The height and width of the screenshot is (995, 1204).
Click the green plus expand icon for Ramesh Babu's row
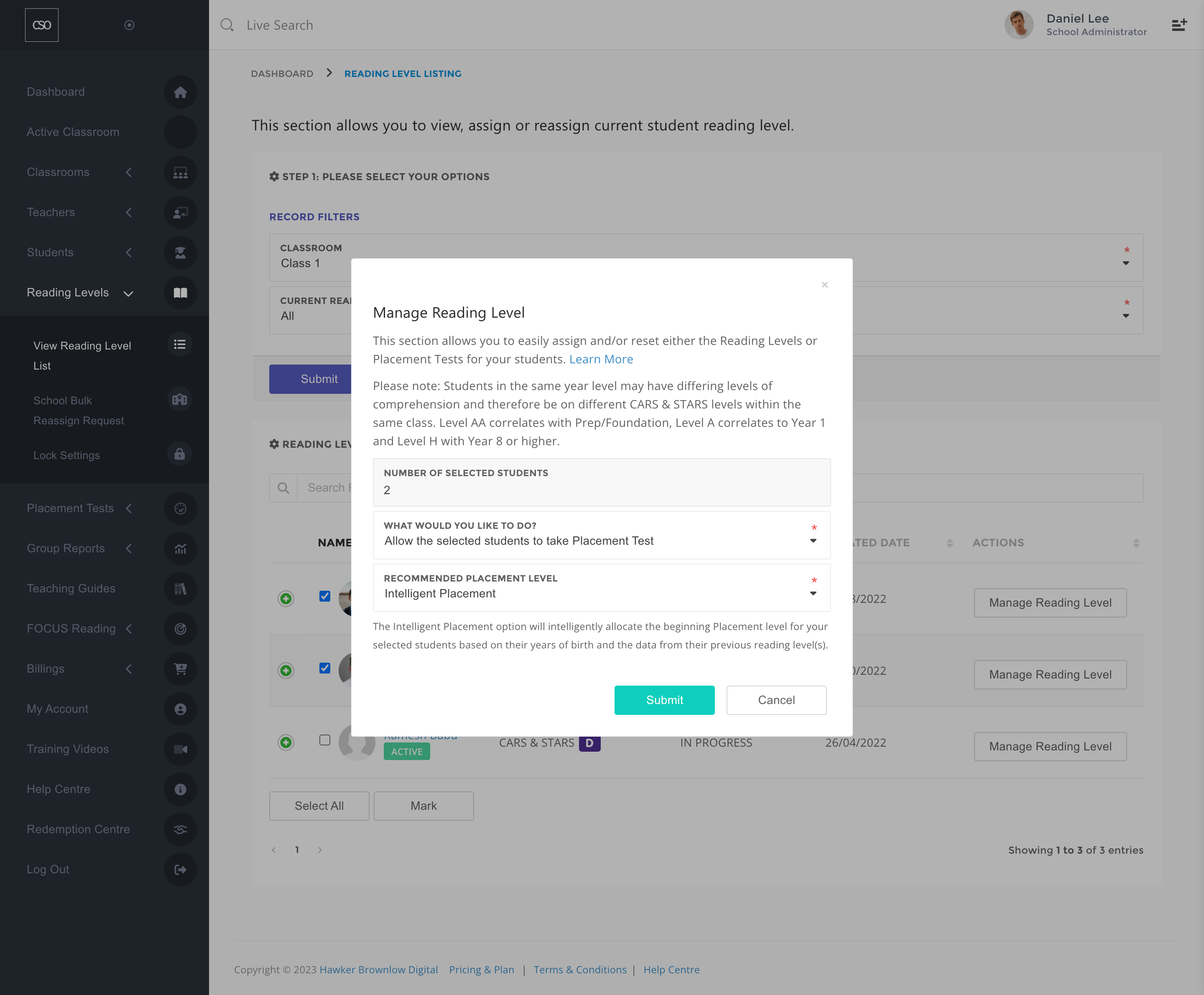[x=286, y=742]
